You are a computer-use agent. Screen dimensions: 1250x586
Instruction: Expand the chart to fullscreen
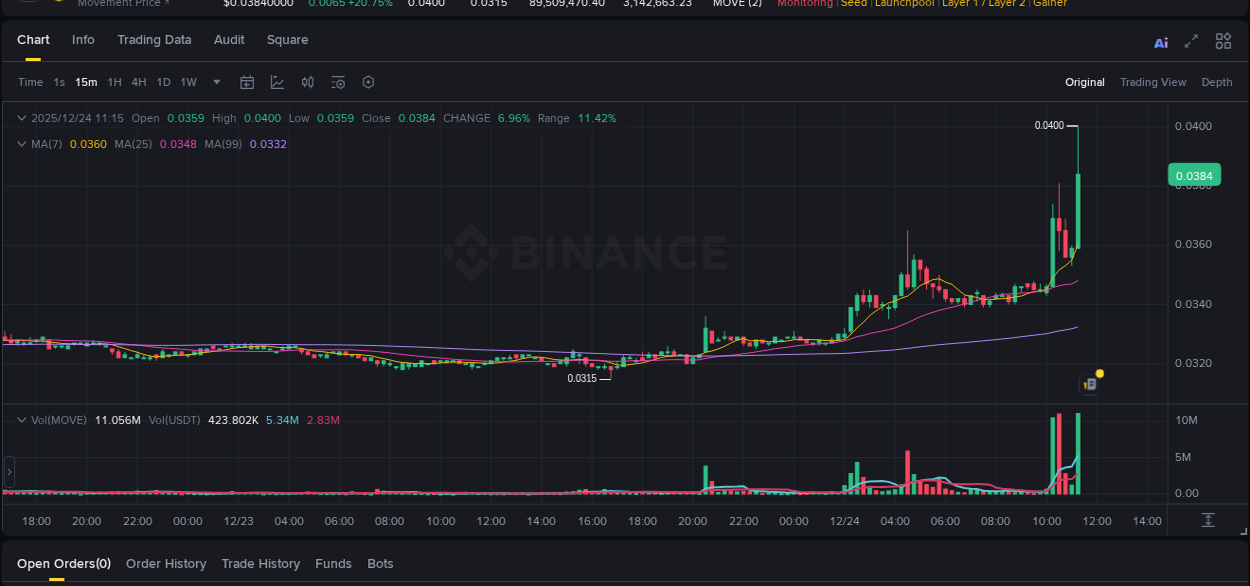pyautogui.click(x=1190, y=42)
